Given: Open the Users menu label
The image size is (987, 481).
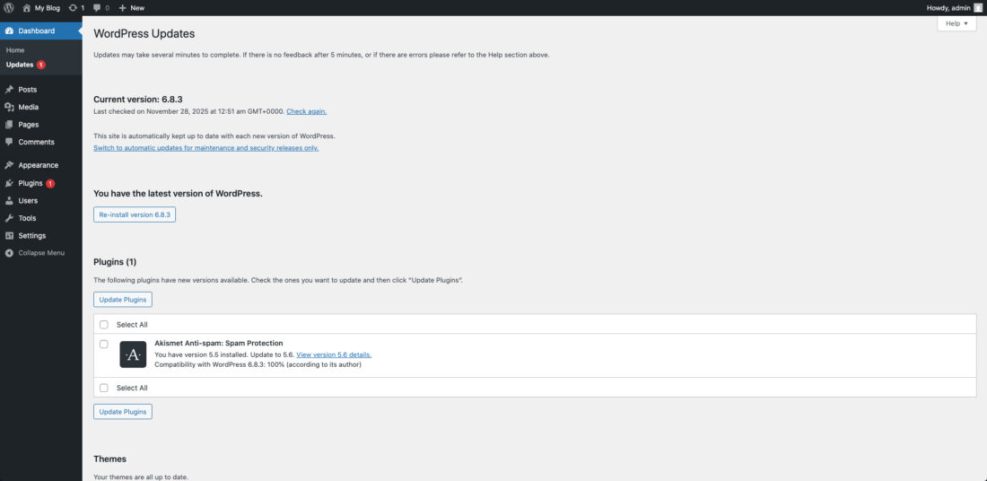Looking at the screenshot, I should 28,200.
